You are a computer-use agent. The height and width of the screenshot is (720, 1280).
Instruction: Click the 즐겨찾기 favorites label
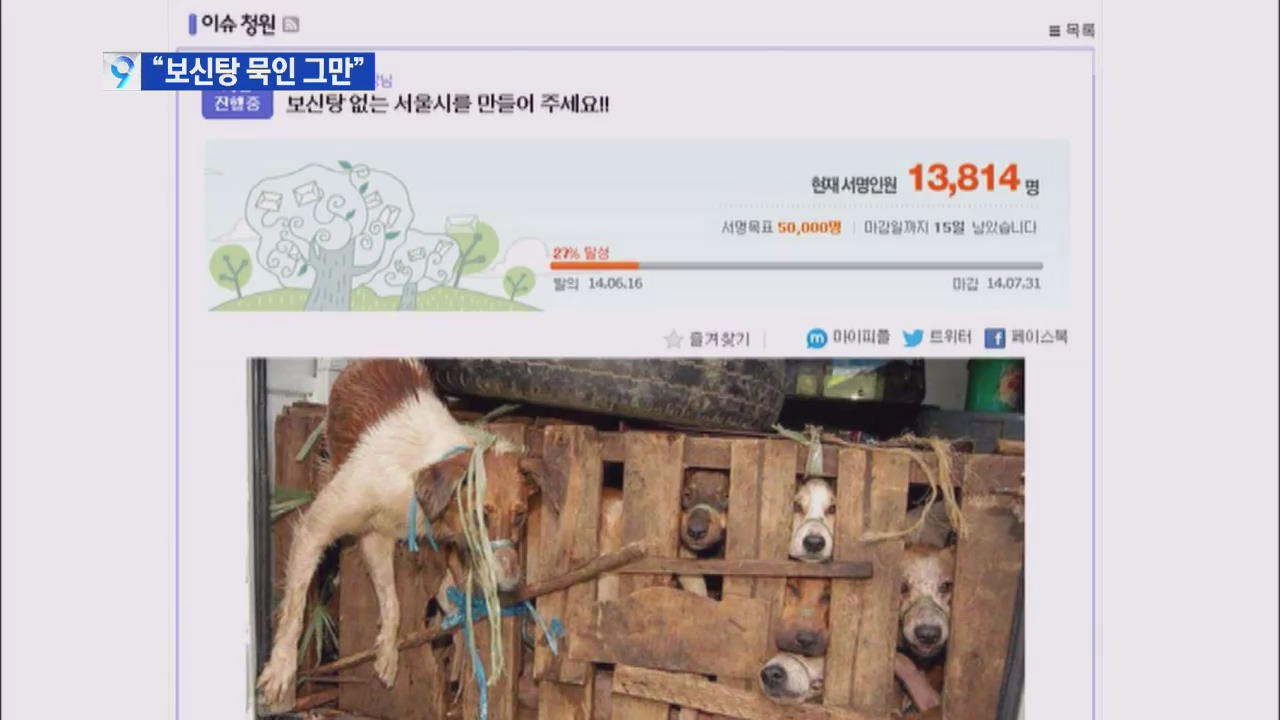click(719, 340)
